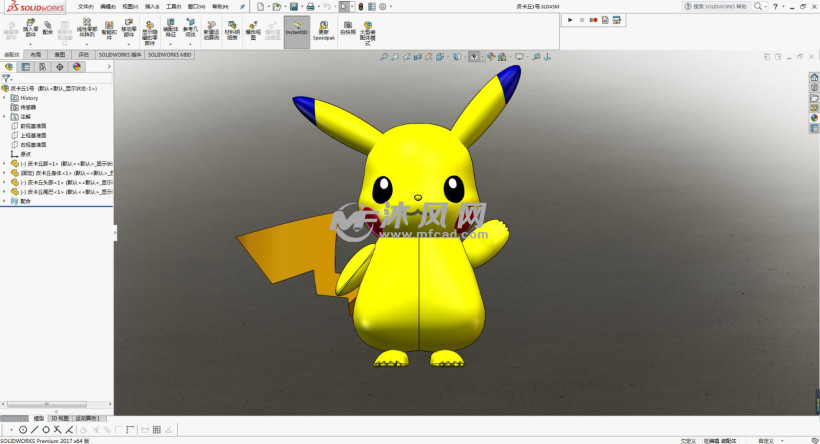Screen dimensions: 820x444
Task: Click the Mate (配合) paperclip tool
Action: pos(48,28)
